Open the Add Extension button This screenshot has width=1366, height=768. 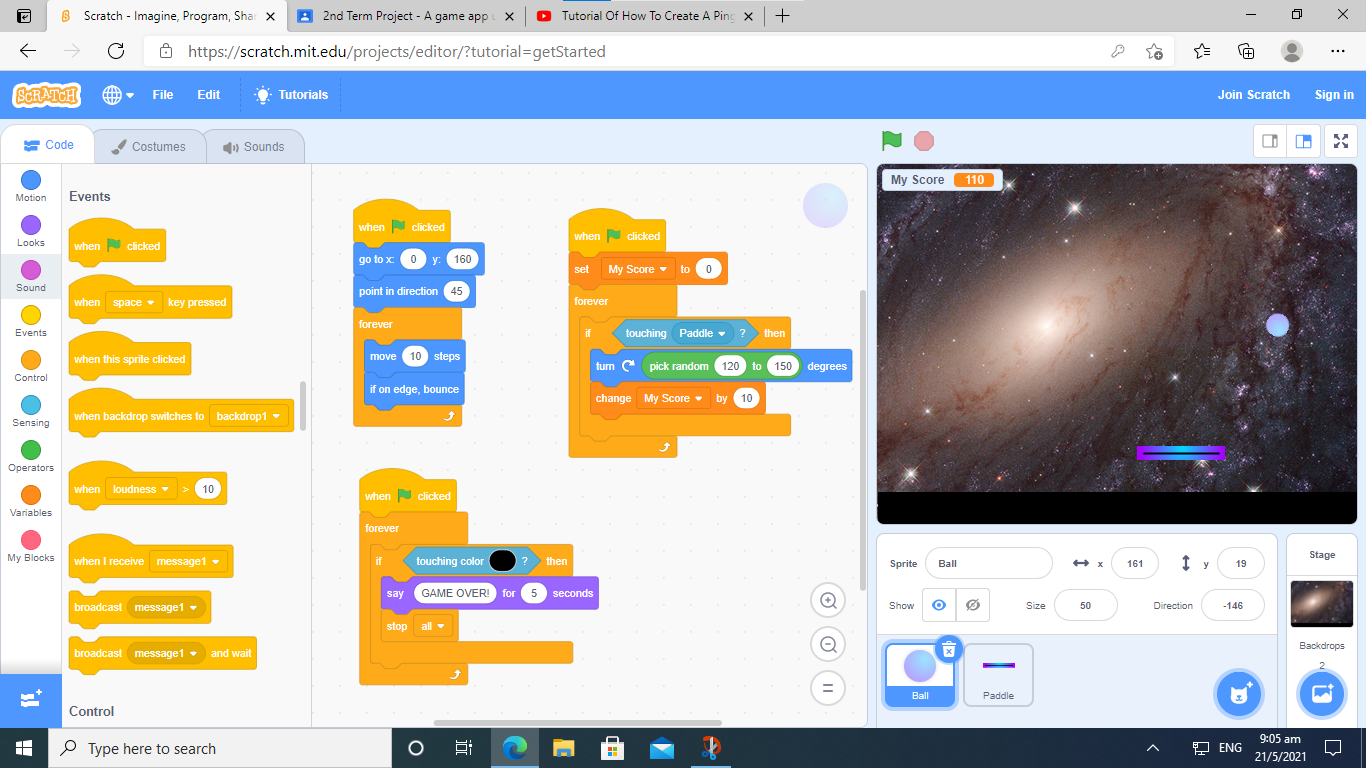[x=30, y=699]
